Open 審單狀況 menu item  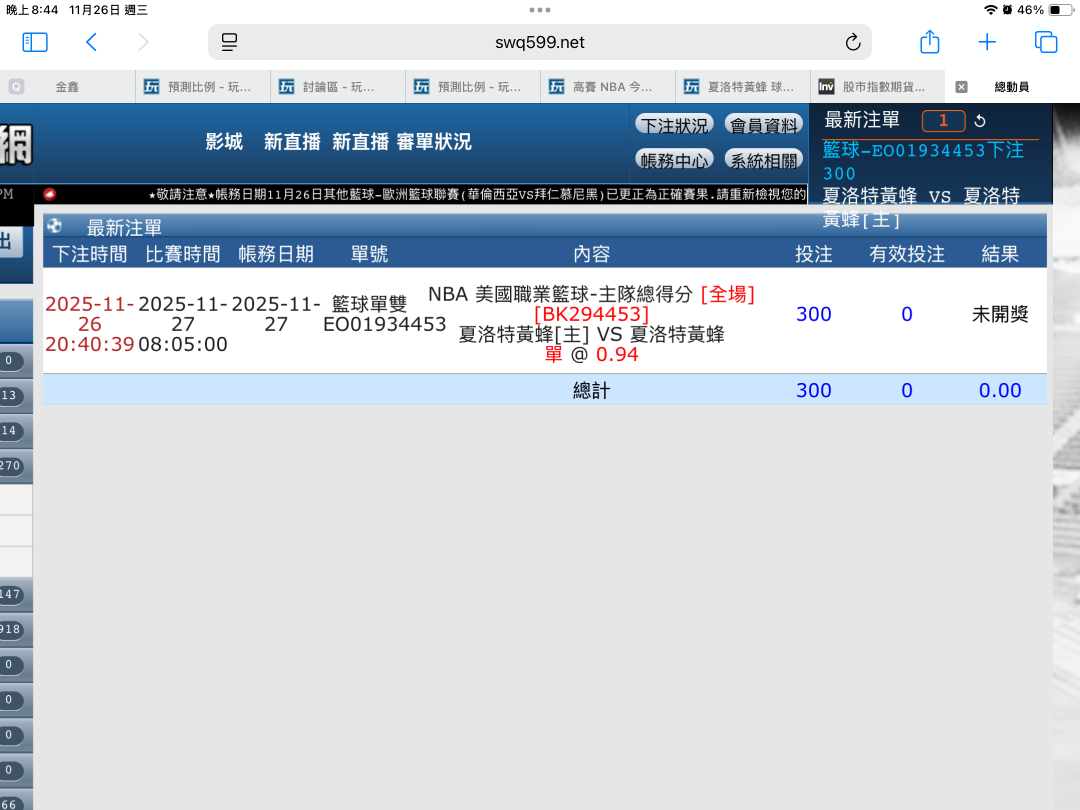coord(434,142)
